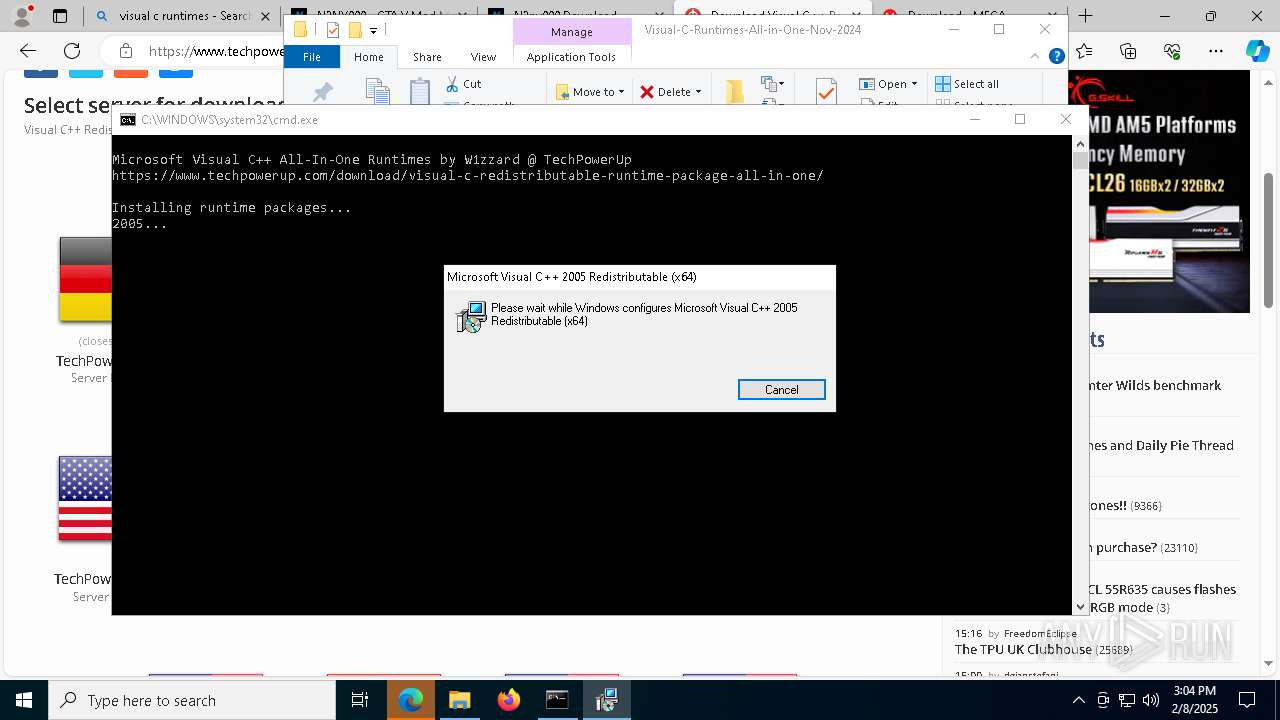Click Select all in Explorer ribbon
The height and width of the screenshot is (720, 1280).
click(x=967, y=84)
